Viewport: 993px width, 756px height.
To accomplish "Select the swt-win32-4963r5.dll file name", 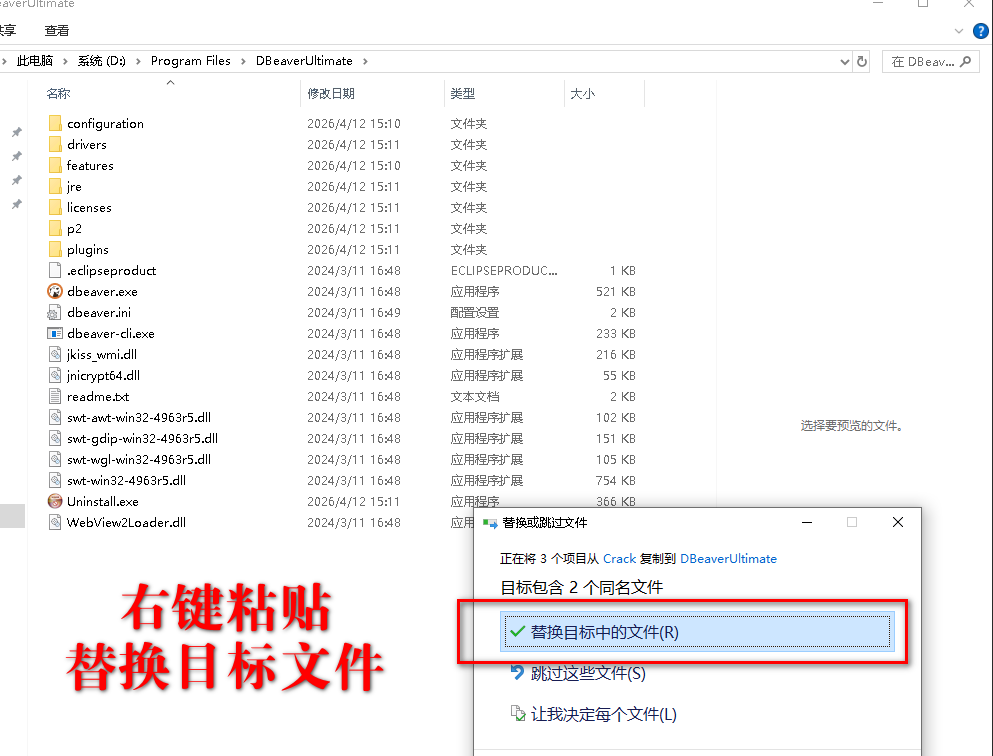I will point(126,481).
